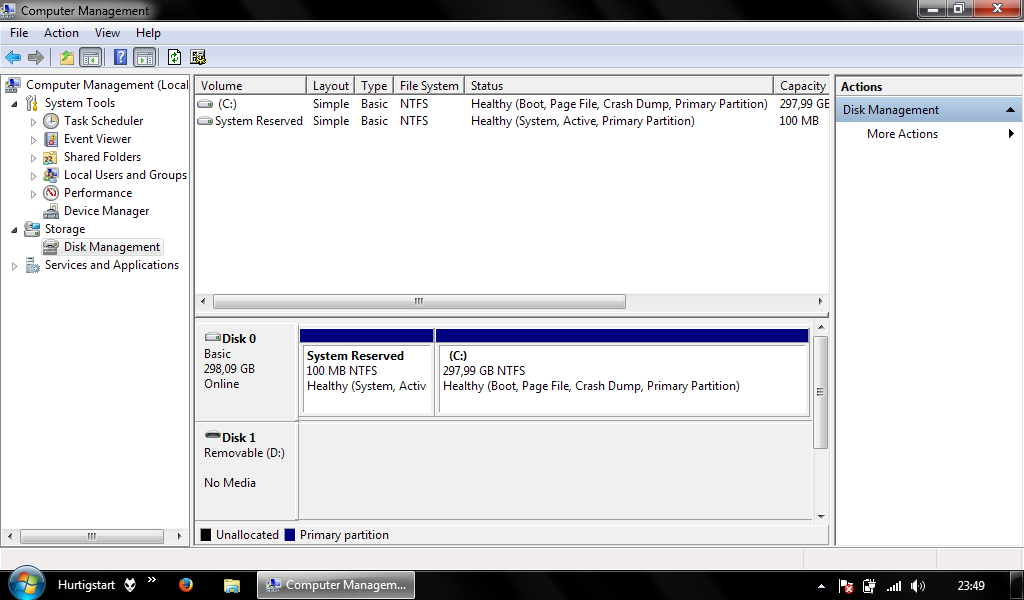
Task: Click the down arrow of the disk view scrollbar
Action: [821, 516]
